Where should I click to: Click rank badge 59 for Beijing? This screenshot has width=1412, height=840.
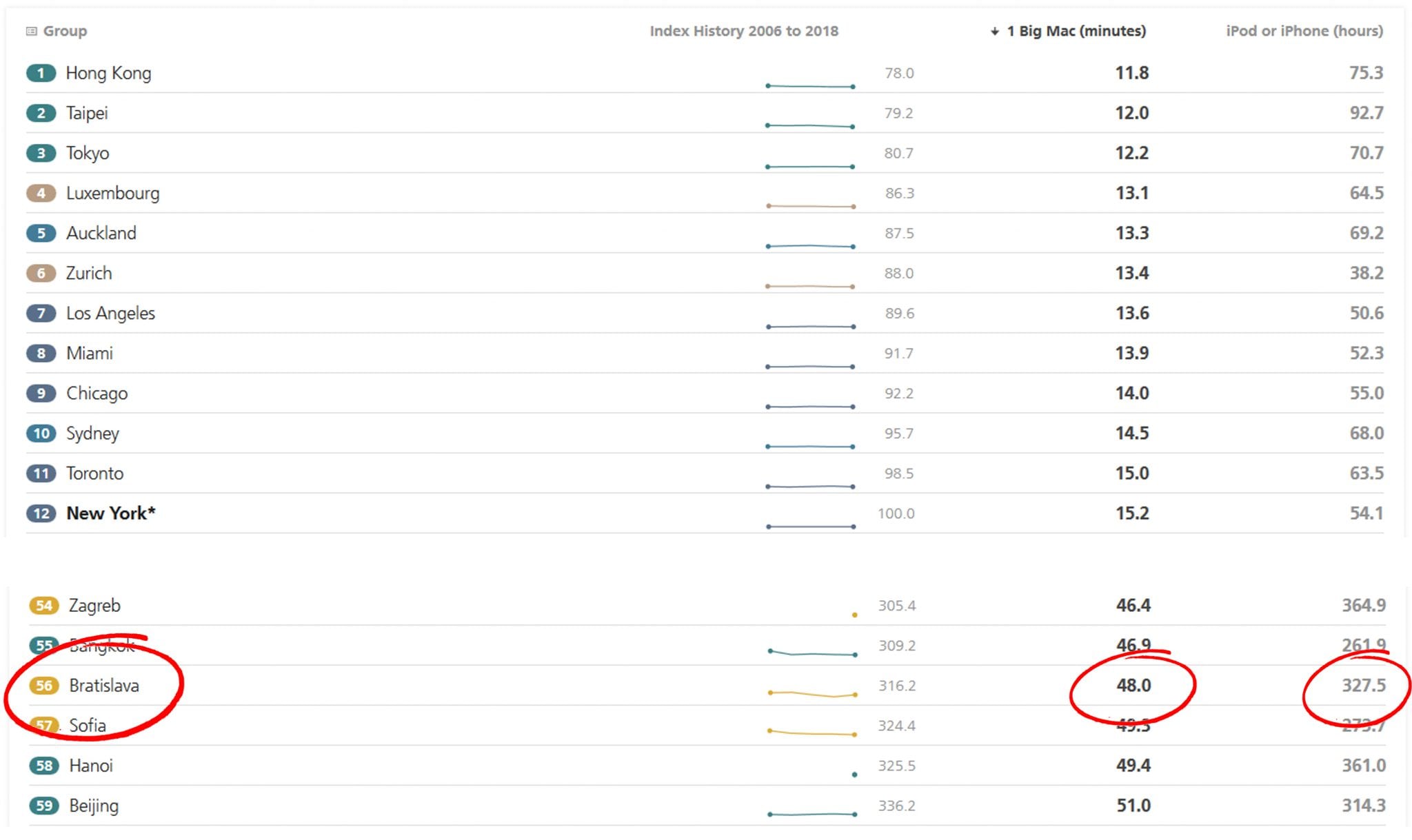click(x=43, y=806)
